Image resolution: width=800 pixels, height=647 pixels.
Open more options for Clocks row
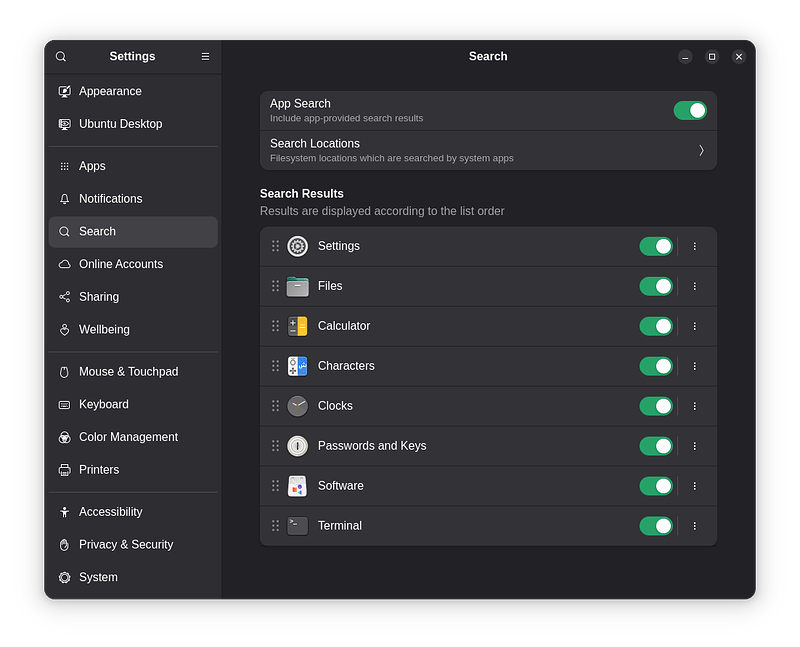click(694, 406)
